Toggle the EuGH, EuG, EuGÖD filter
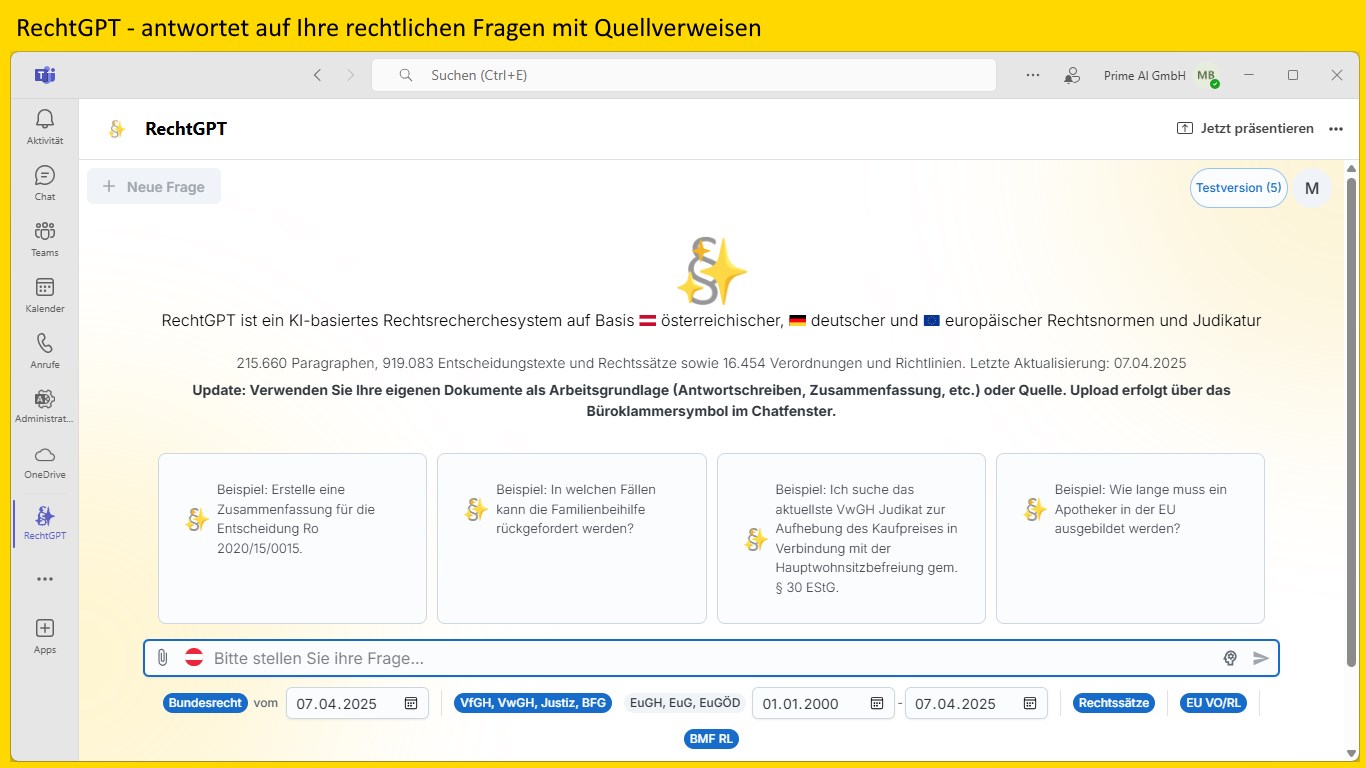The height and width of the screenshot is (768, 1366). point(685,703)
